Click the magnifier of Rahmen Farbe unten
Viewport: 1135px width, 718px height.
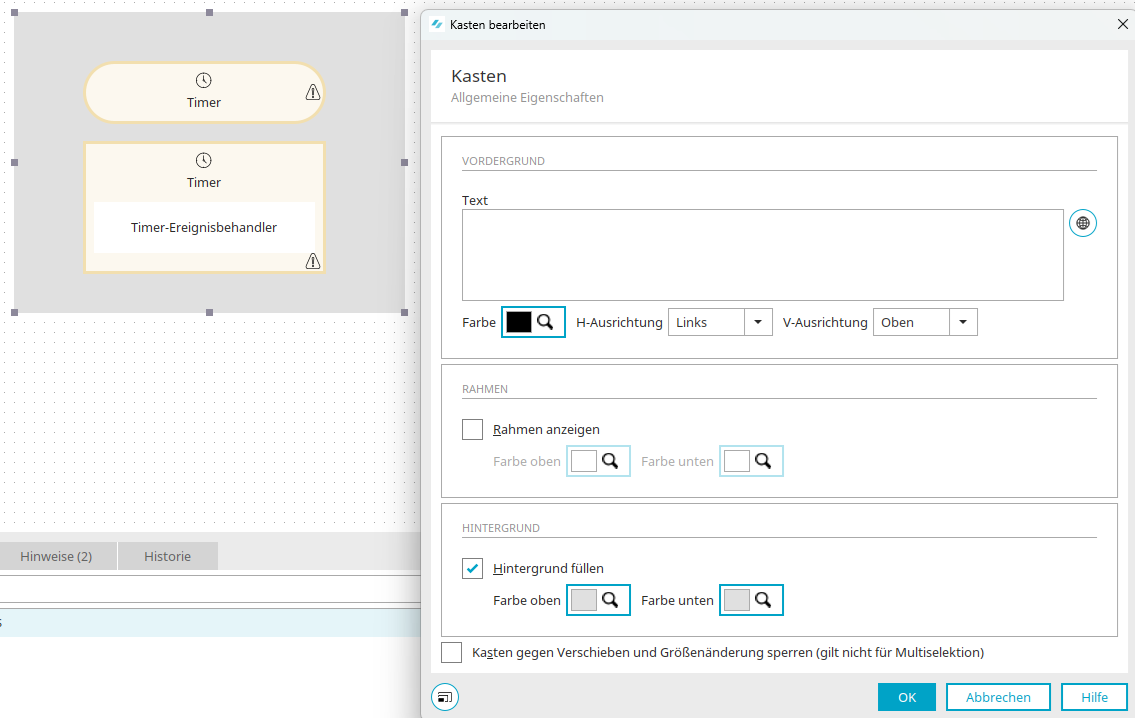coord(764,461)
